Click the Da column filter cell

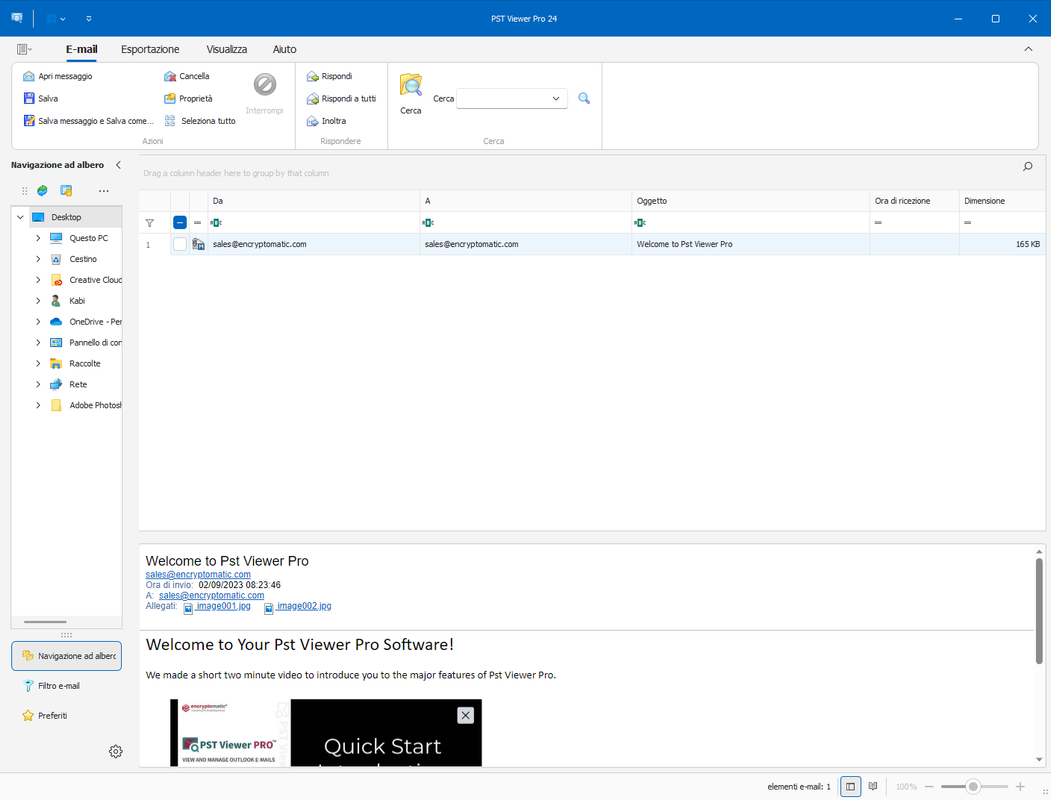pyautogui.click(x=314, y=223)
